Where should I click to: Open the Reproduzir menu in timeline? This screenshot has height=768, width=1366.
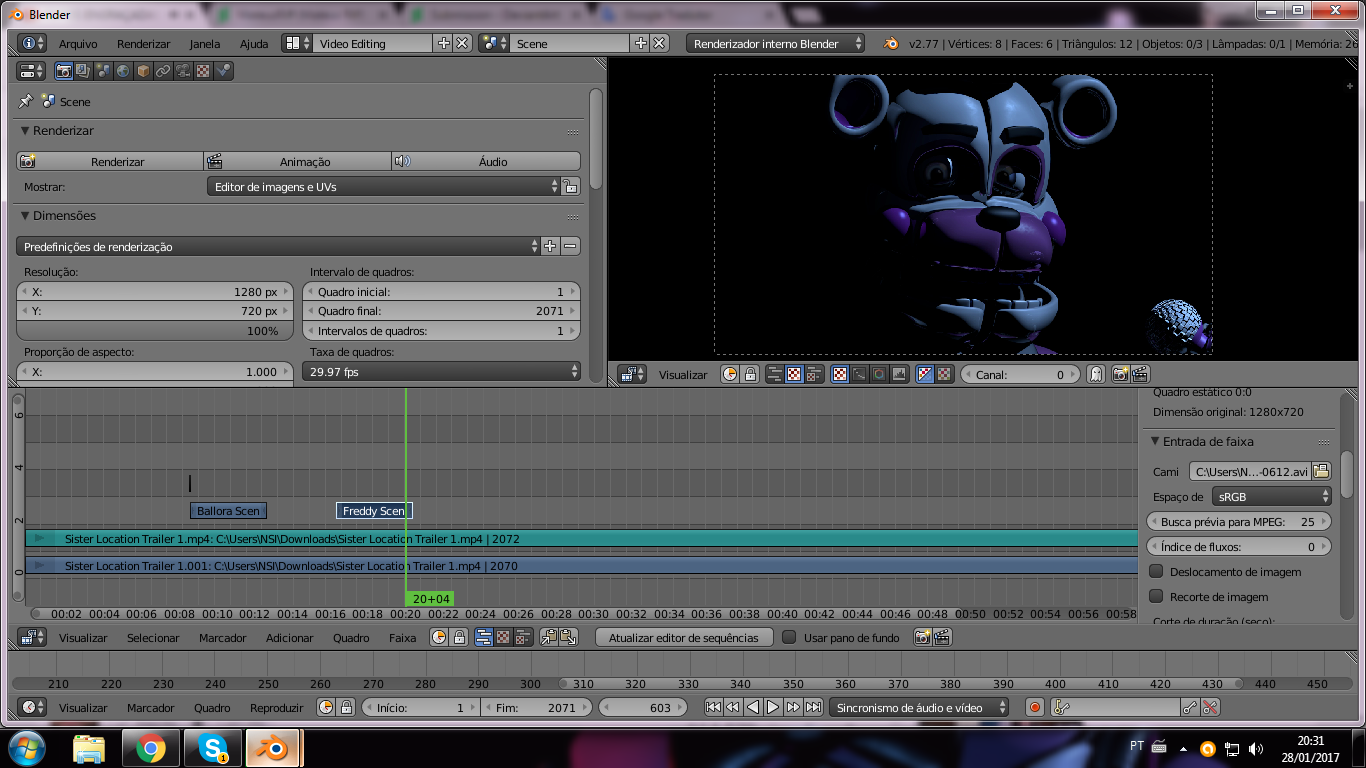(276, 708)
